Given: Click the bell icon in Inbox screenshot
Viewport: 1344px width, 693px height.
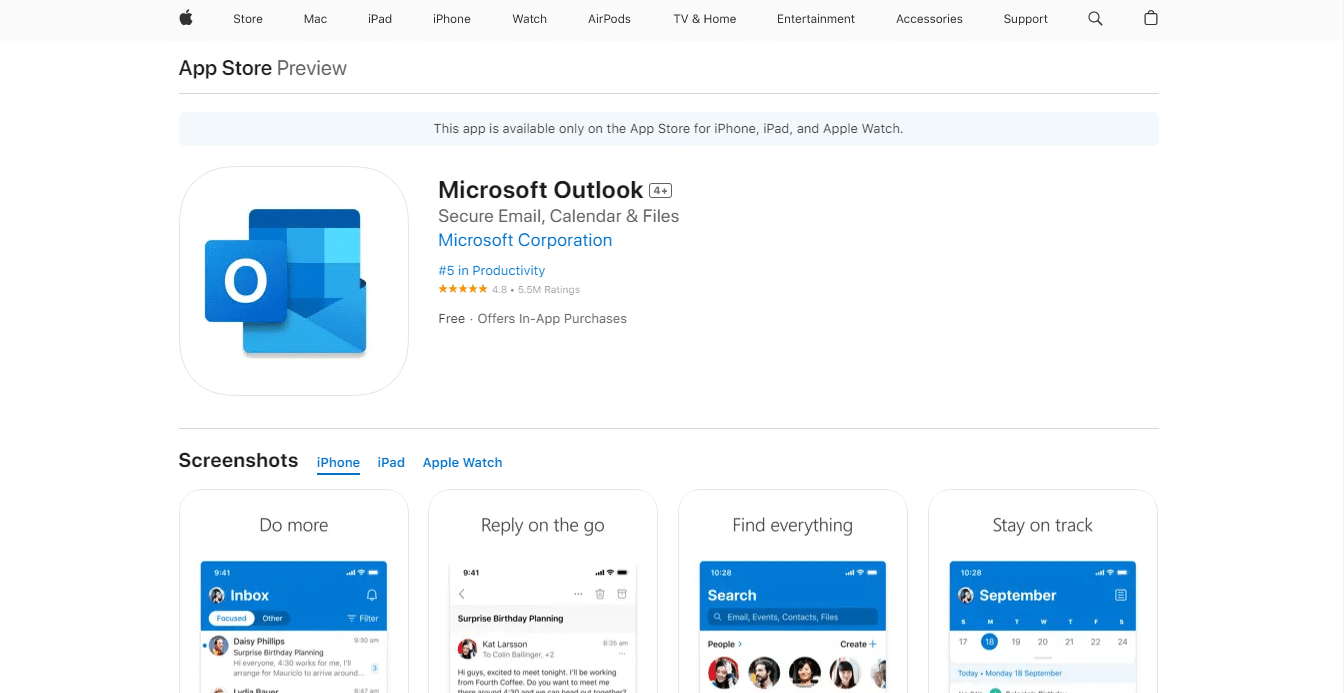Looking at the screenshot, I should coord(372,595).
